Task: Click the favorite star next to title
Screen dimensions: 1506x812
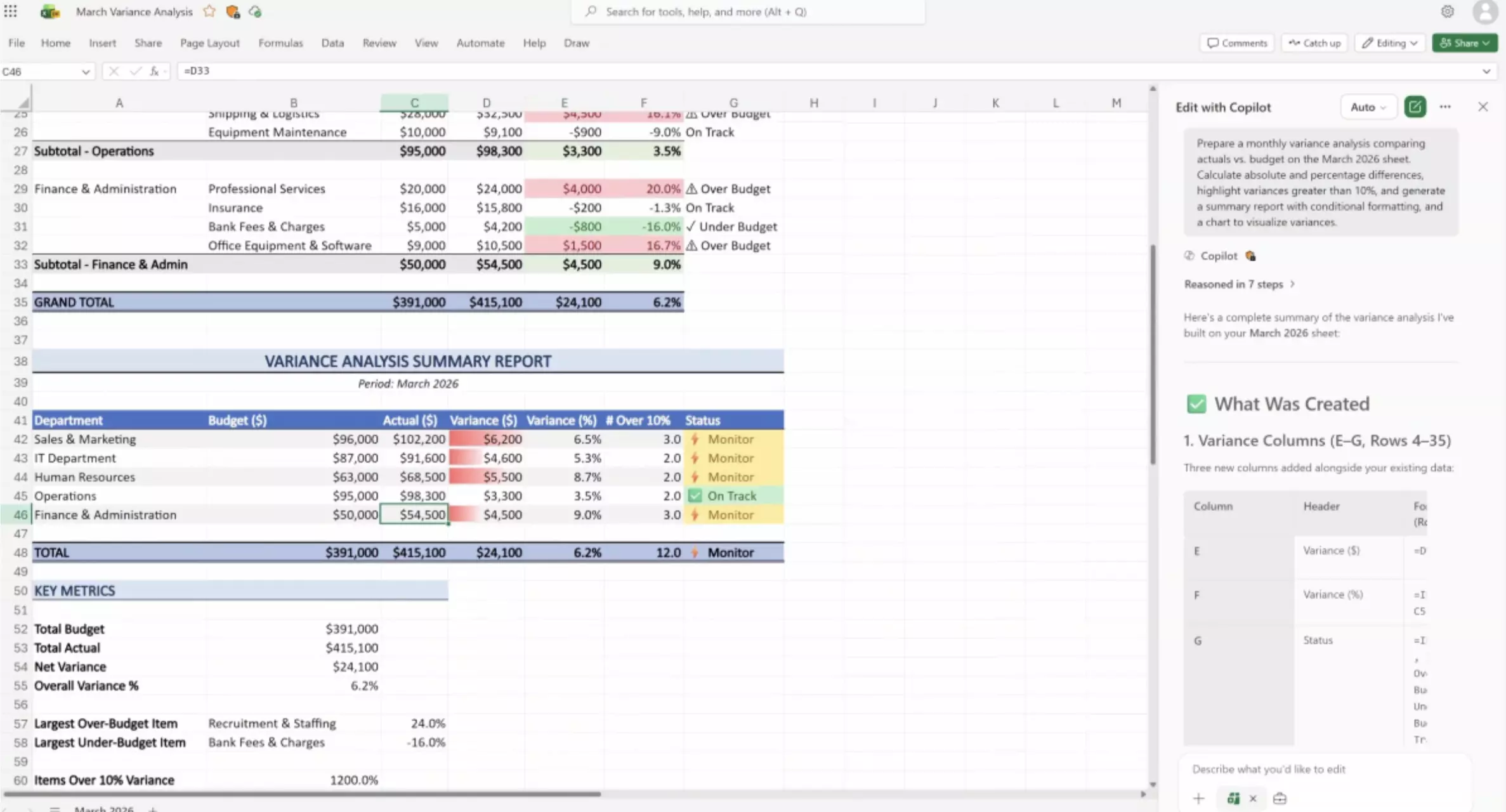Action: pyautogui.click(x=209, y=11)
